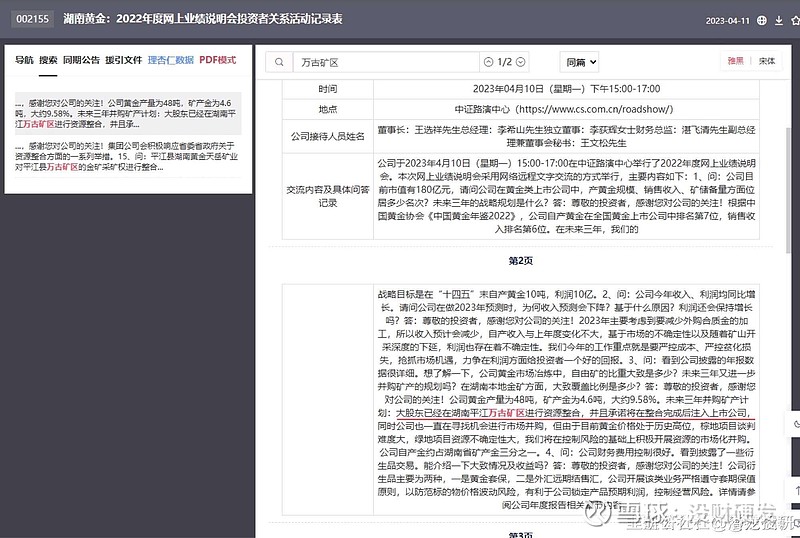Viewport: 800px width, 538px height.
Task: Open the 援引文件 tab
Action: (x=123, y=60)
